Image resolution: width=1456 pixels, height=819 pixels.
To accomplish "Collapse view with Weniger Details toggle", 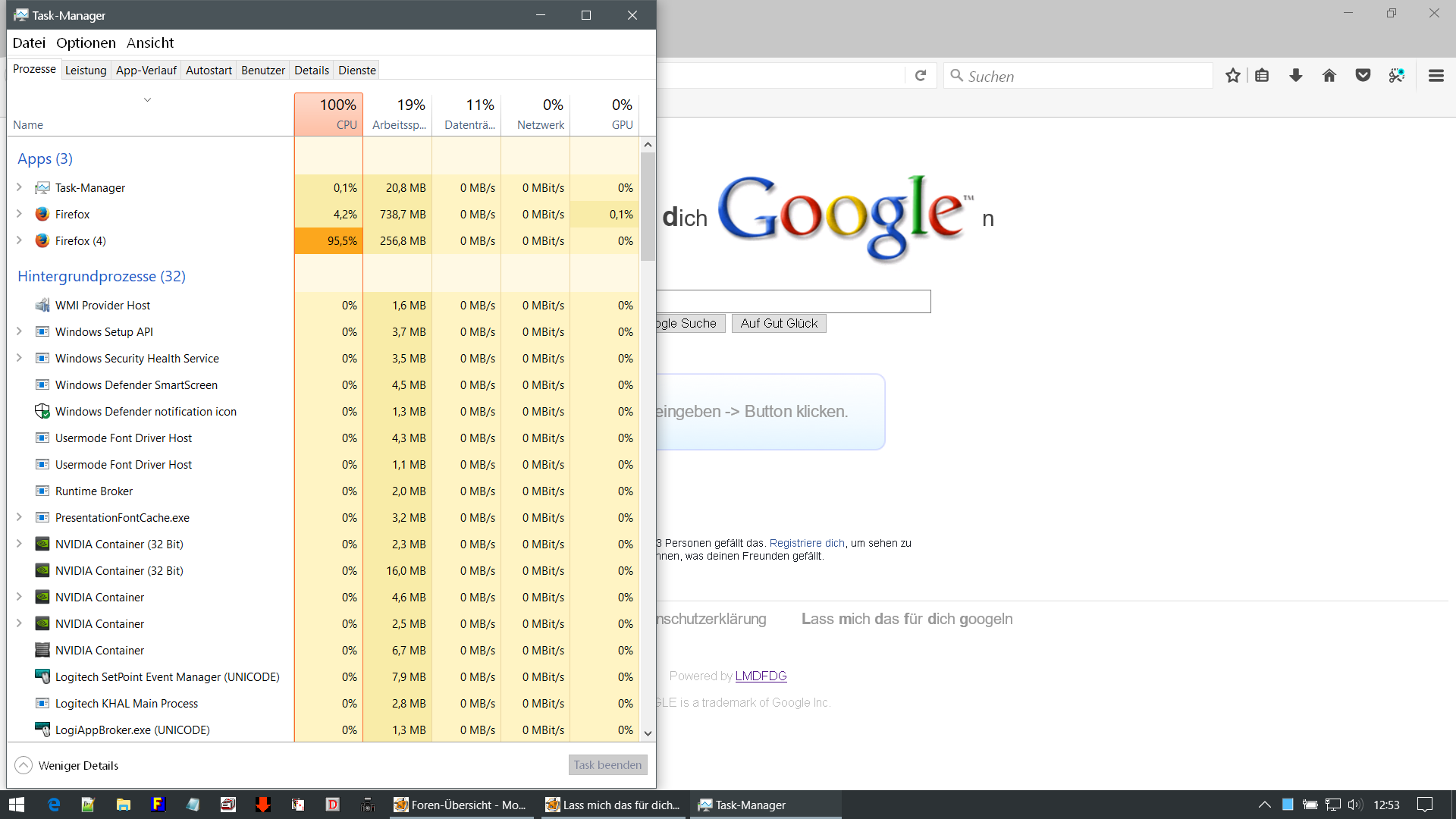I will (67, 765).
